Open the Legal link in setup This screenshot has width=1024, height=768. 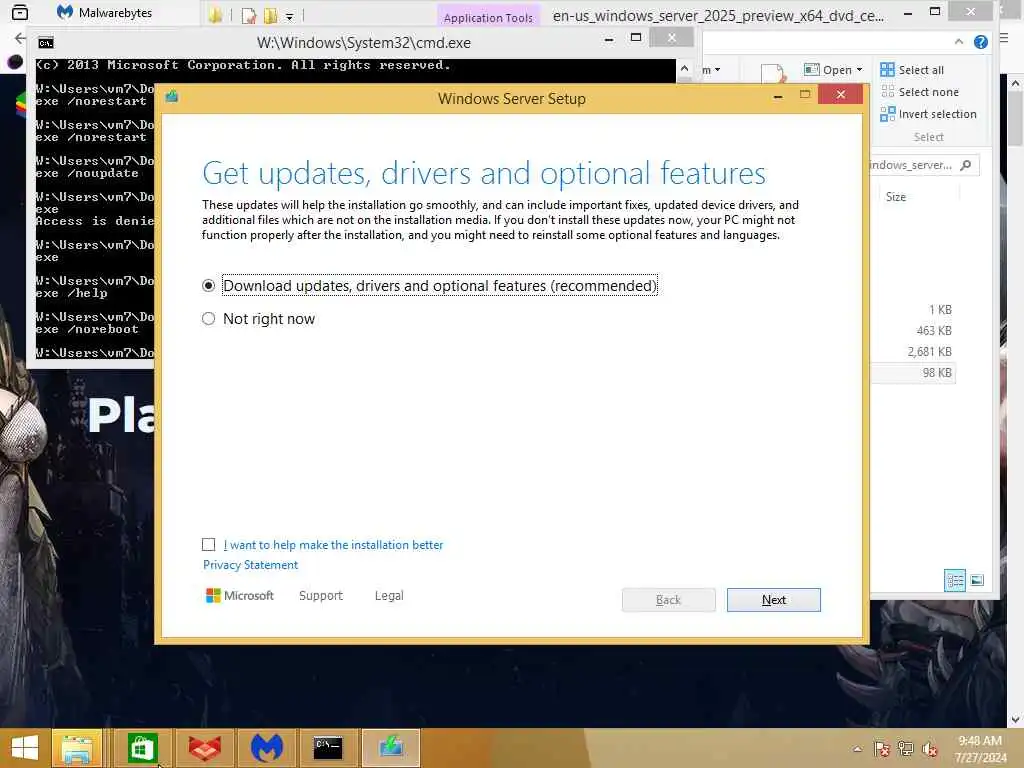389,596
